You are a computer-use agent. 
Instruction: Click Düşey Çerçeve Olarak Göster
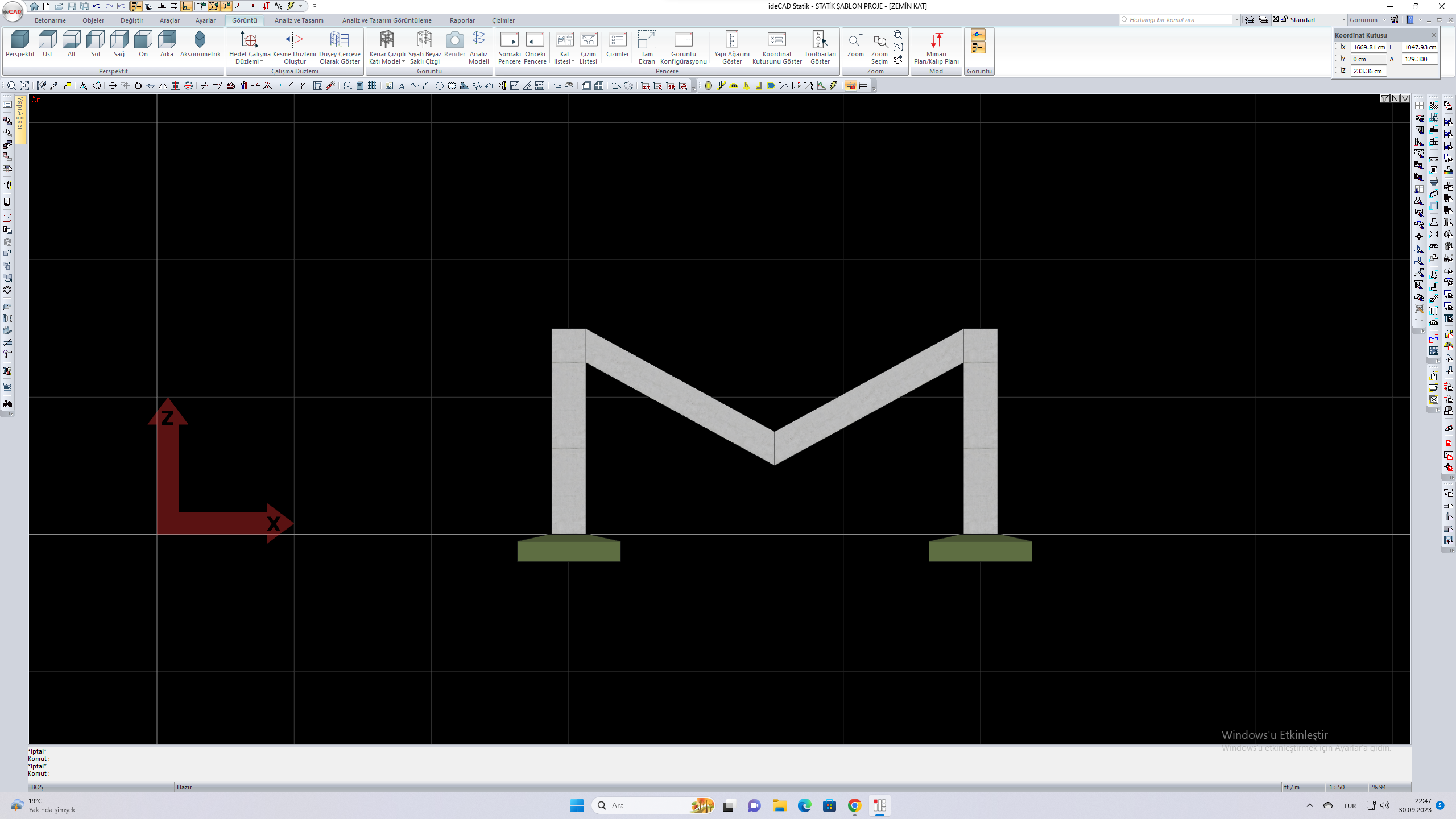pyautogui.click(x=340, y=48)
